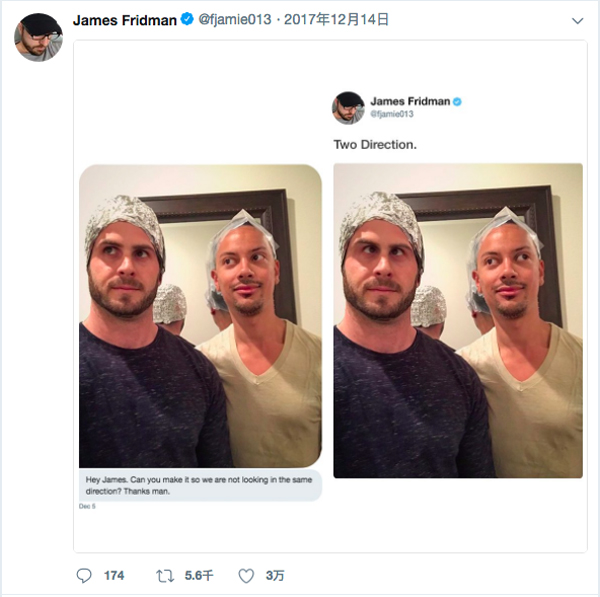Click the "Hey James" message bubble
Screen dimensions: 600x597
click(x=200, y=485)
